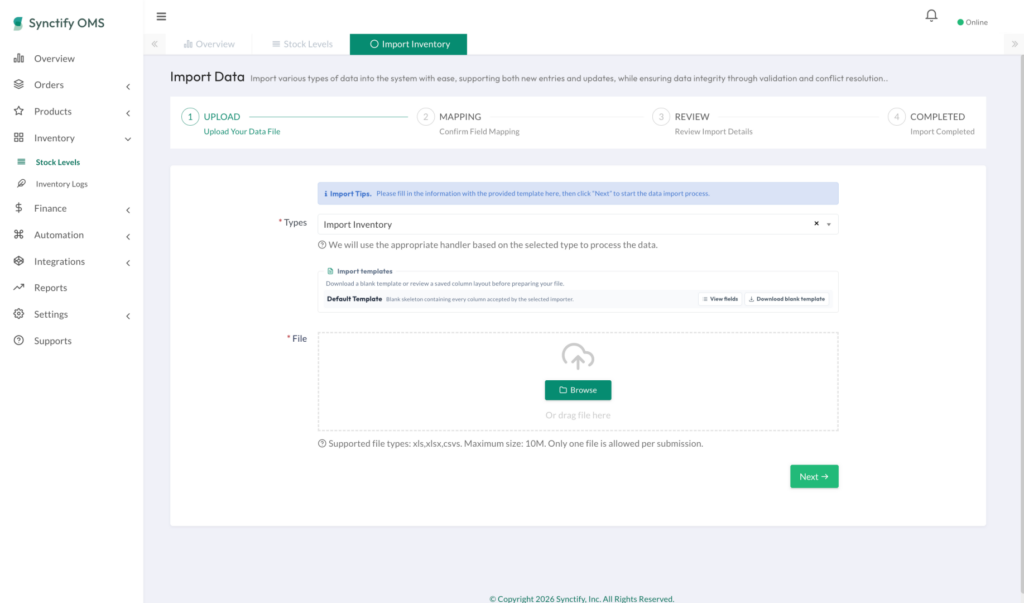Click the Next button
1024x603 pixels.
pyautogui.click(x=814, y=476)
